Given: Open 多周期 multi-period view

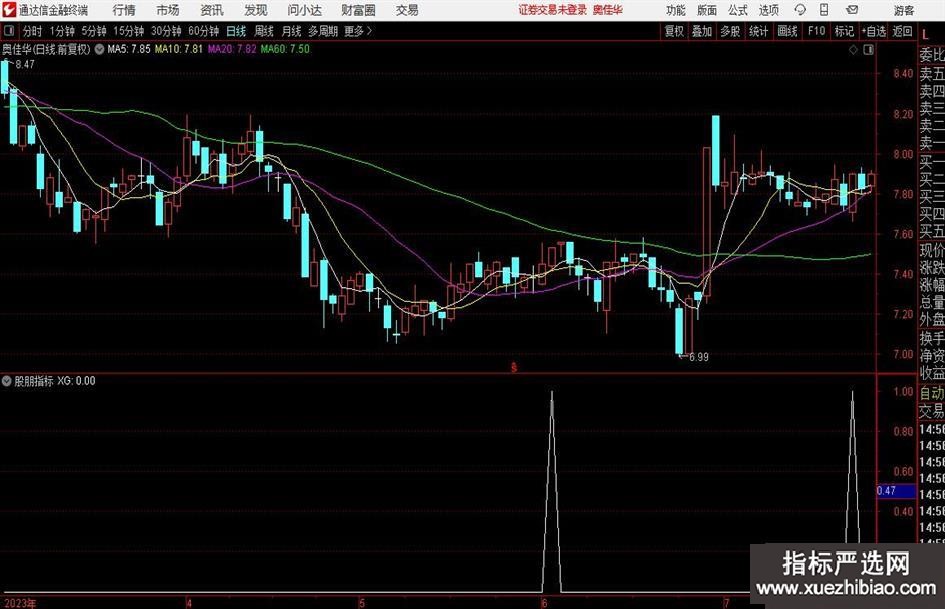Looking at the screenshot, I should 323,31.
